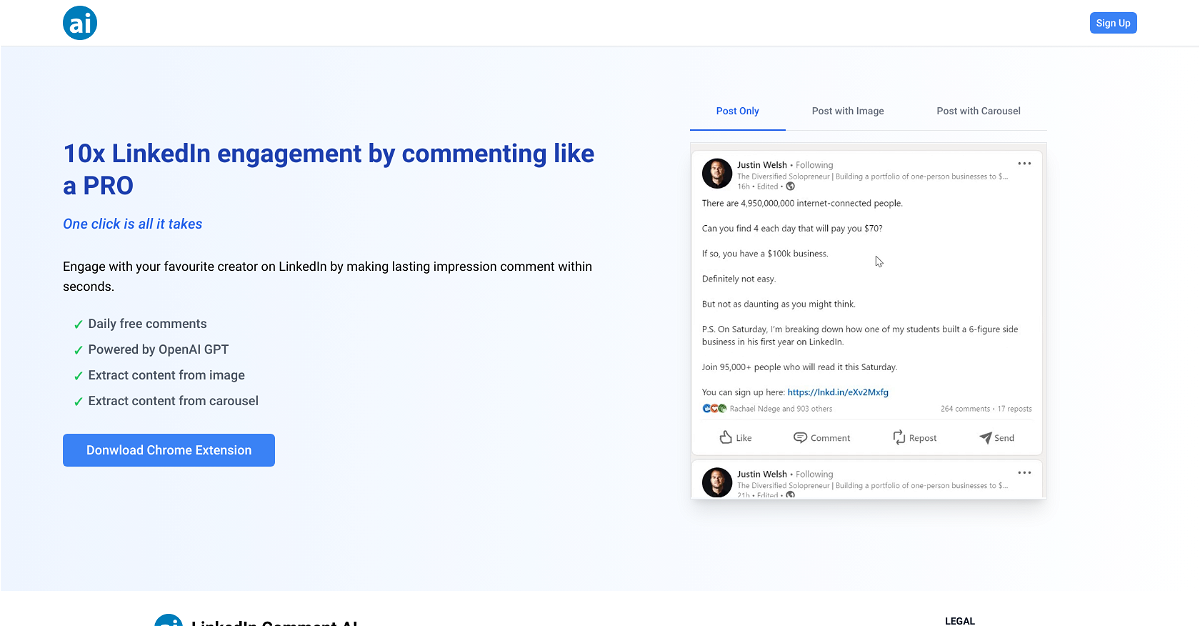Open the 264 comments link
The image size is (1200, 626).
964,409
